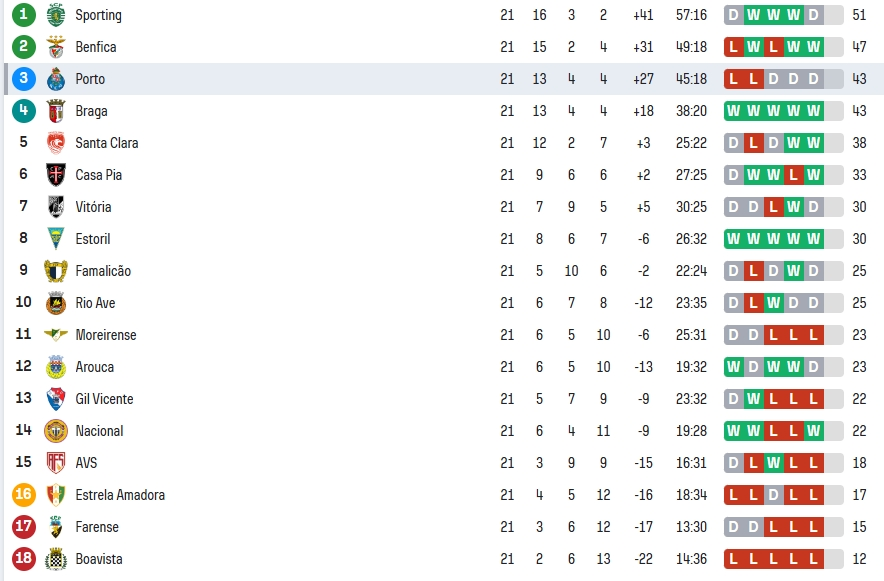Viewport: 884px width, 581px height.
Task: Select the Estrela Amadora team name
Action: [x=120, y=495]
